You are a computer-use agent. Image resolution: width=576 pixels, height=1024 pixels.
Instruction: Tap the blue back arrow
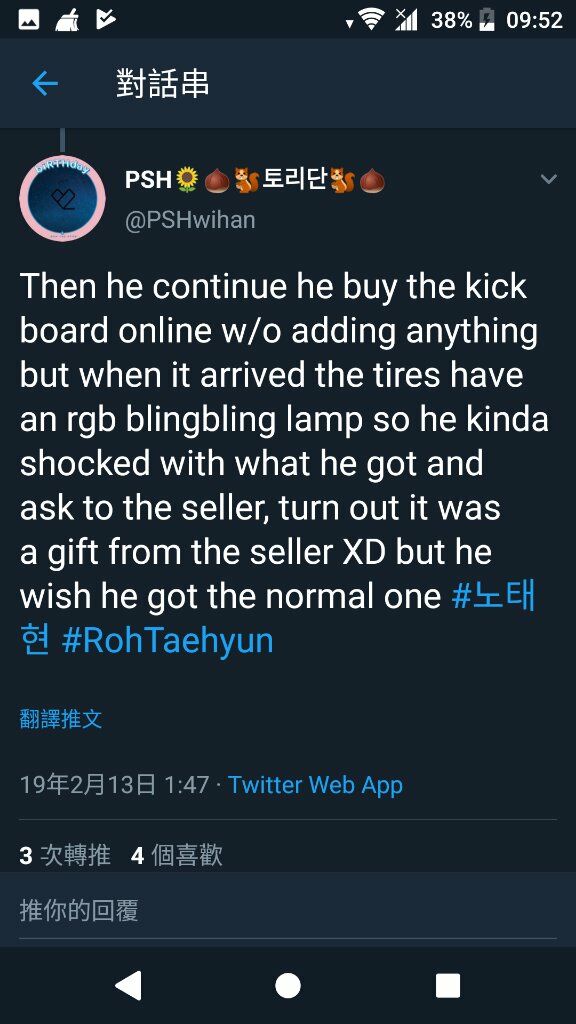pos(45,84)
